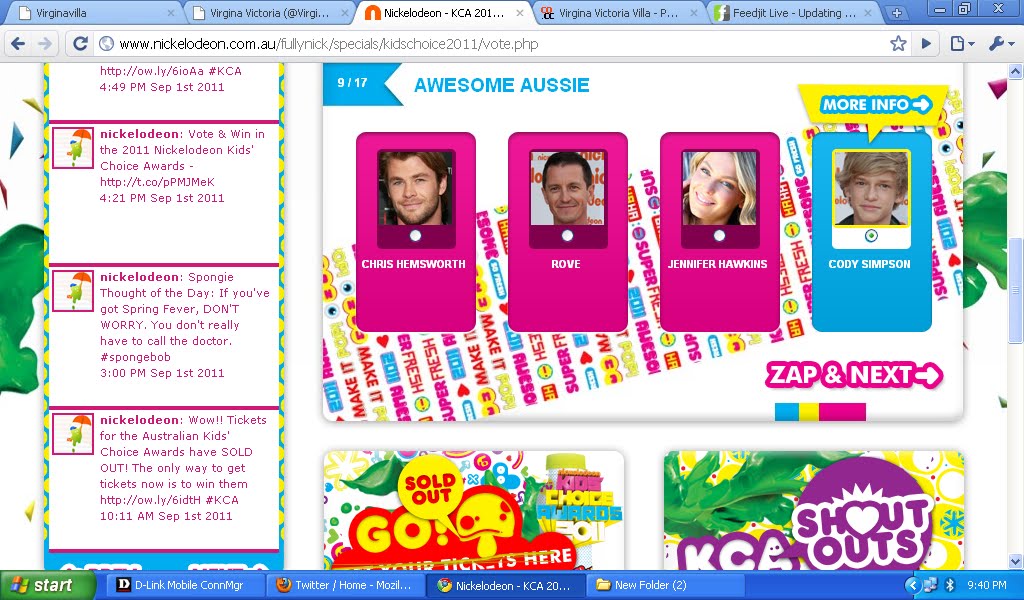
Task: Click the AWESOME AUSSIE category heading
Action: pyautogui.click(x=502, y=85)
